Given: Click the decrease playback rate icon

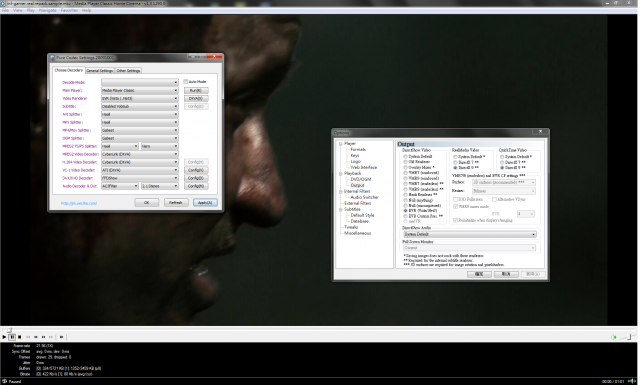Looking at the screenshot, I should pos(36,337).
